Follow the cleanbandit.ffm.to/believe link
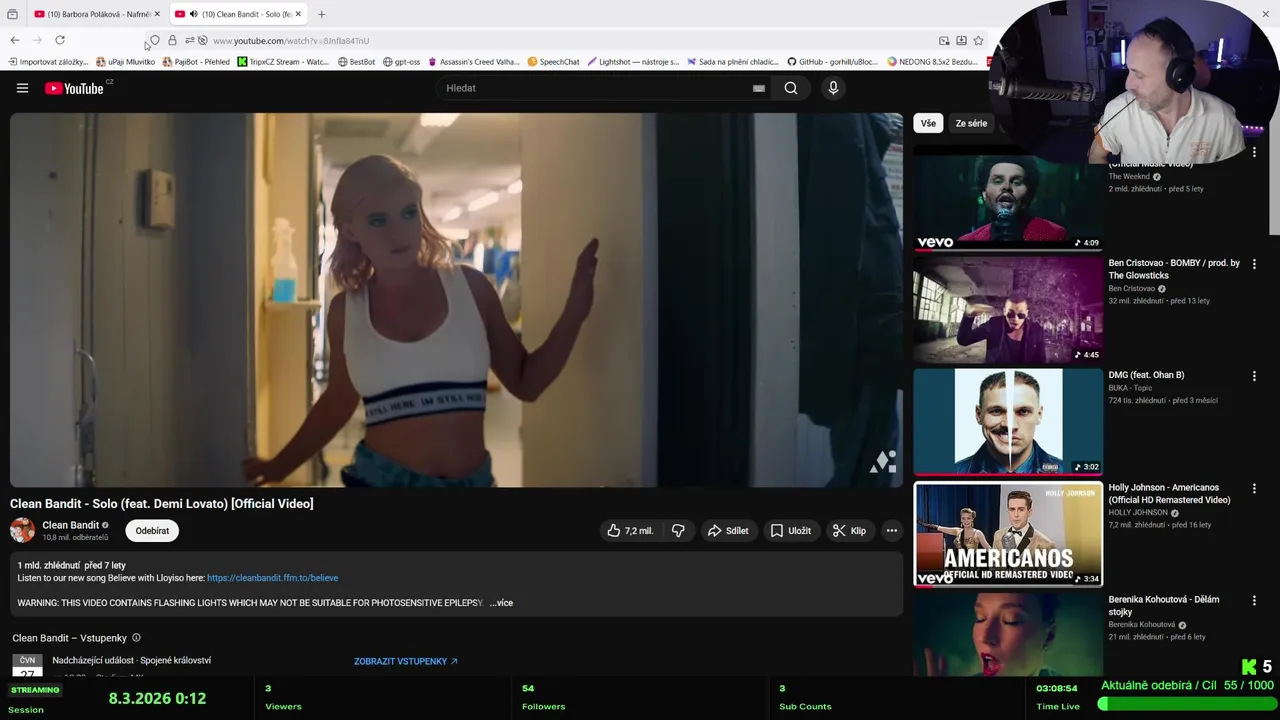This screenshot has width=1280, height=720. (272, 578)
